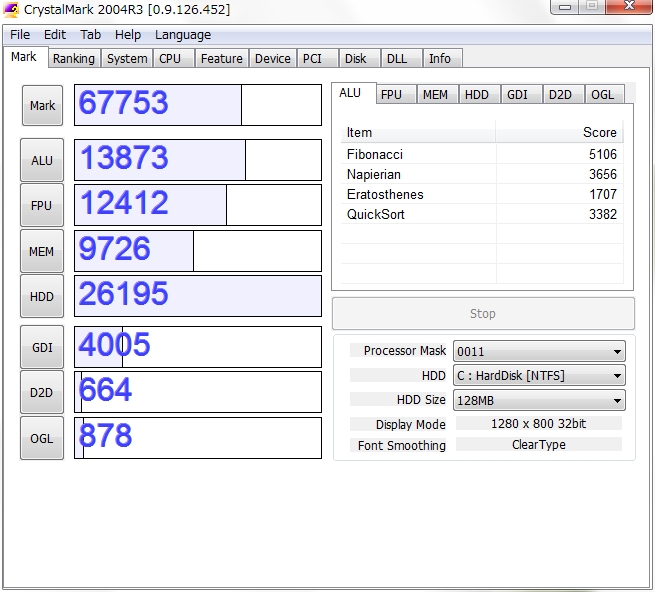
Task: Click the HDD score bar 26195
Action: click(x=198, y=296)
